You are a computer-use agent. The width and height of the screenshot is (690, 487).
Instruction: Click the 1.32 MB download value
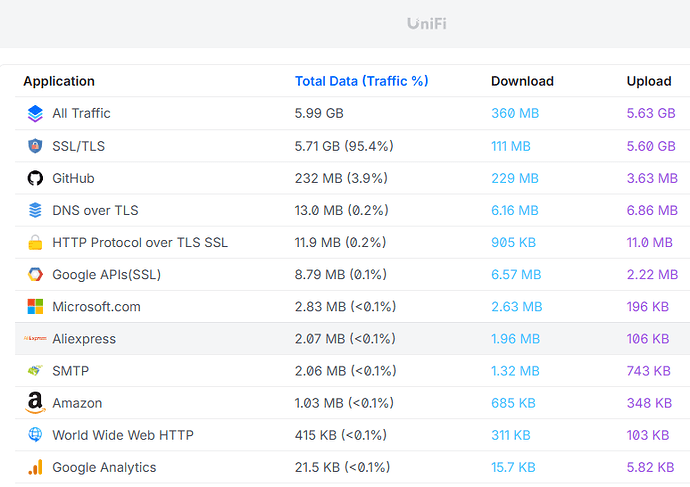[x=515, y=371]
